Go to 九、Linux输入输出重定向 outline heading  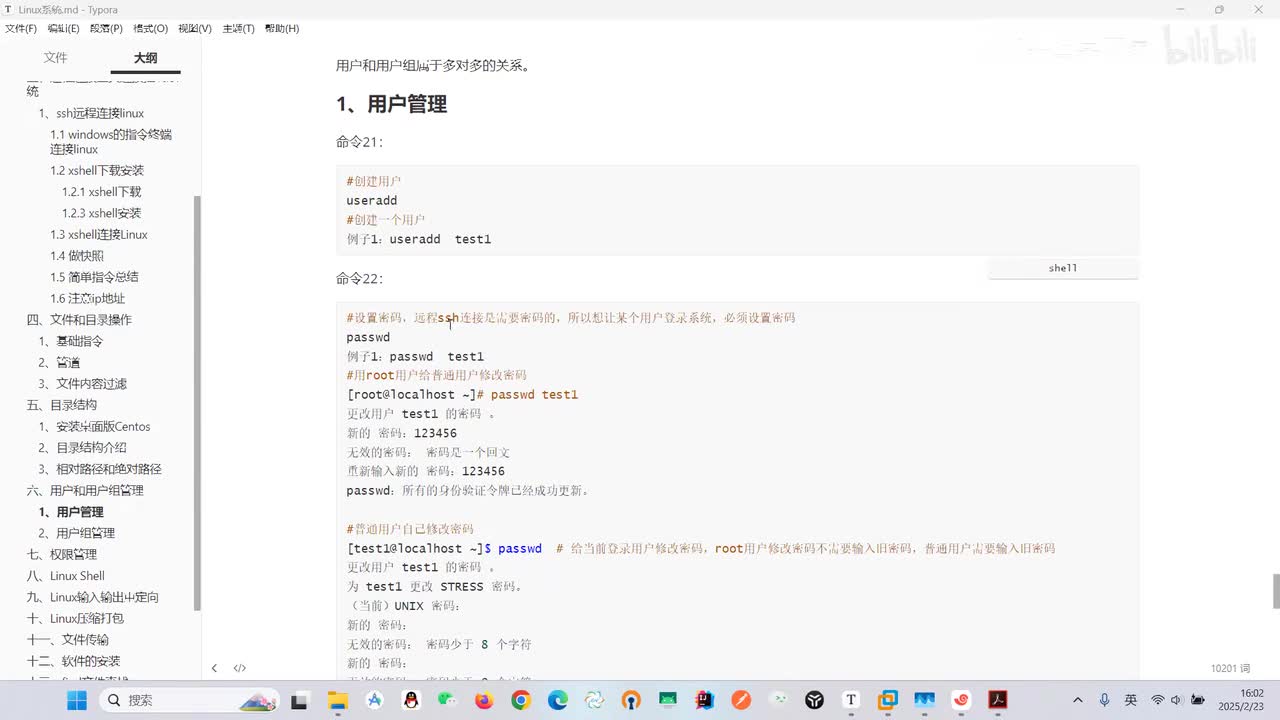(x=93, y=597)
